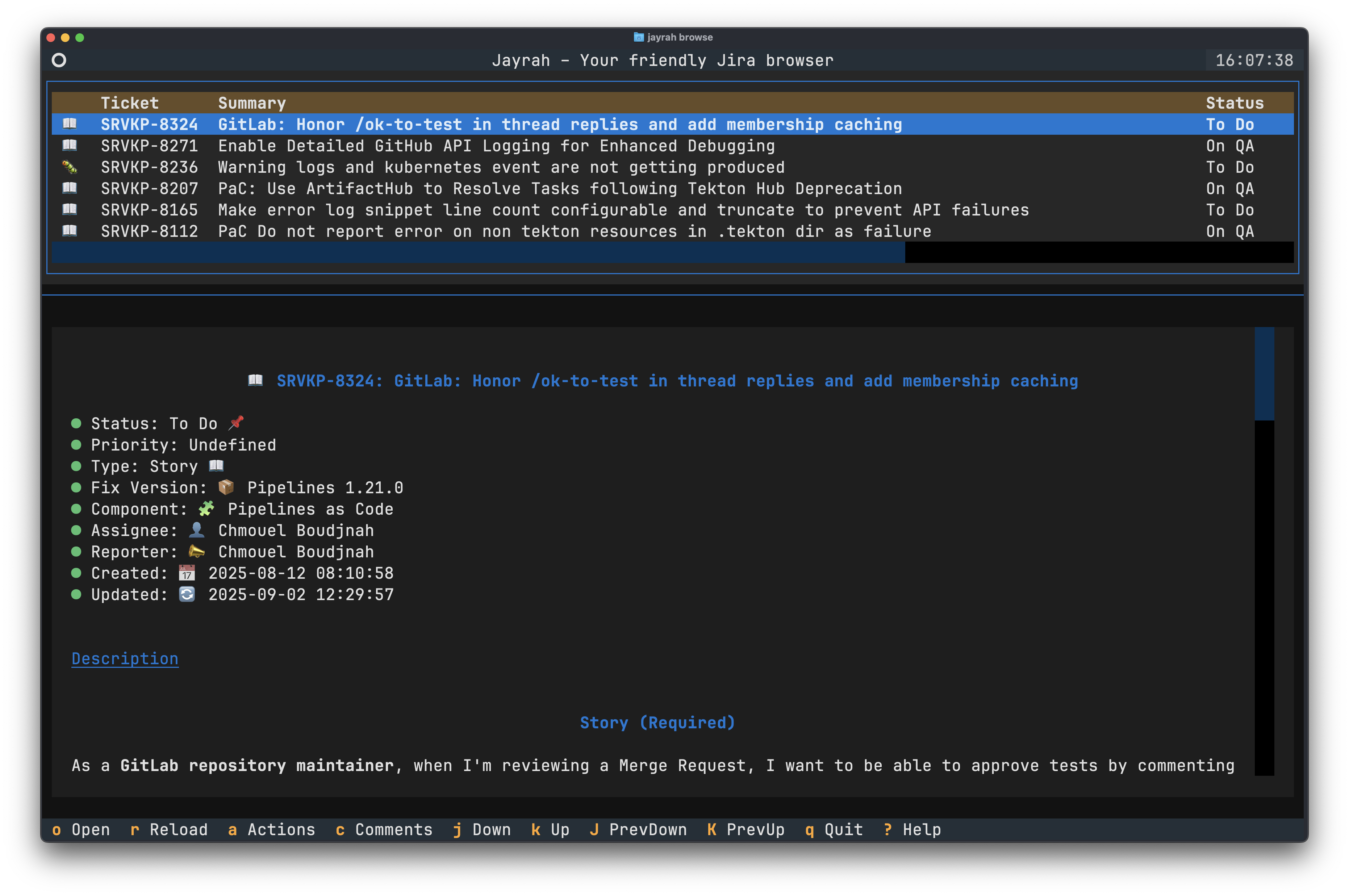Click the calendar icon beside Created

(187, 573)
